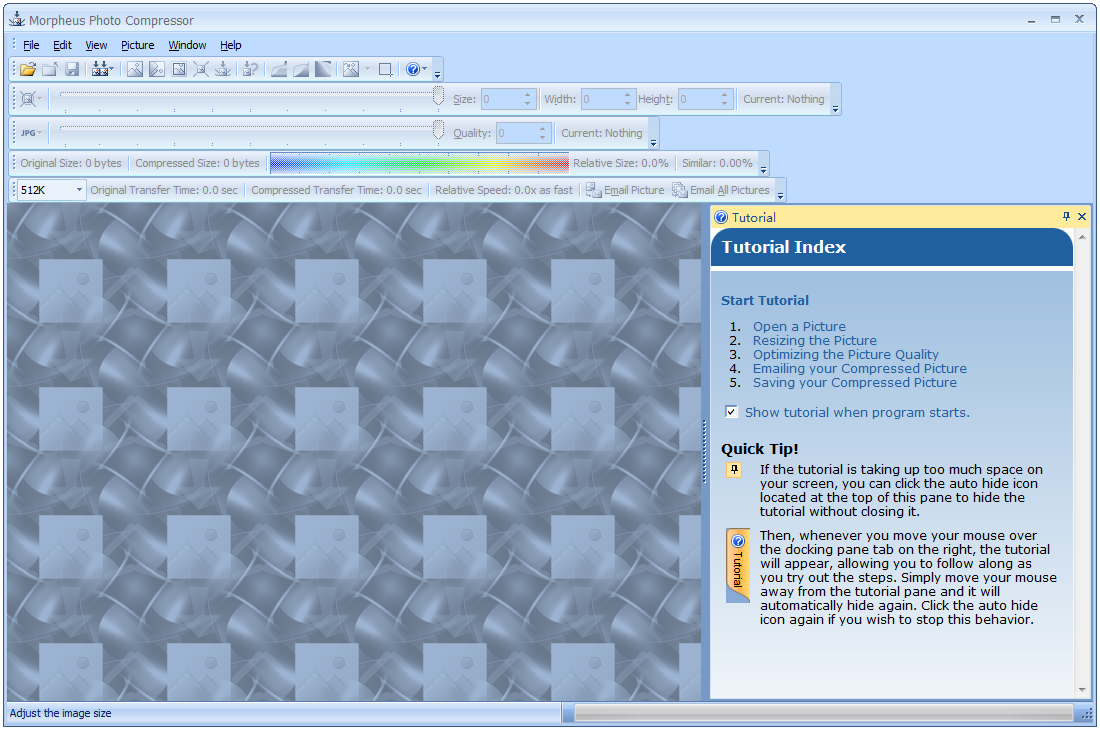Click the picture icon with triangle overlay
This screenshot has width=1100, height=730.
(x=157, y=69)
